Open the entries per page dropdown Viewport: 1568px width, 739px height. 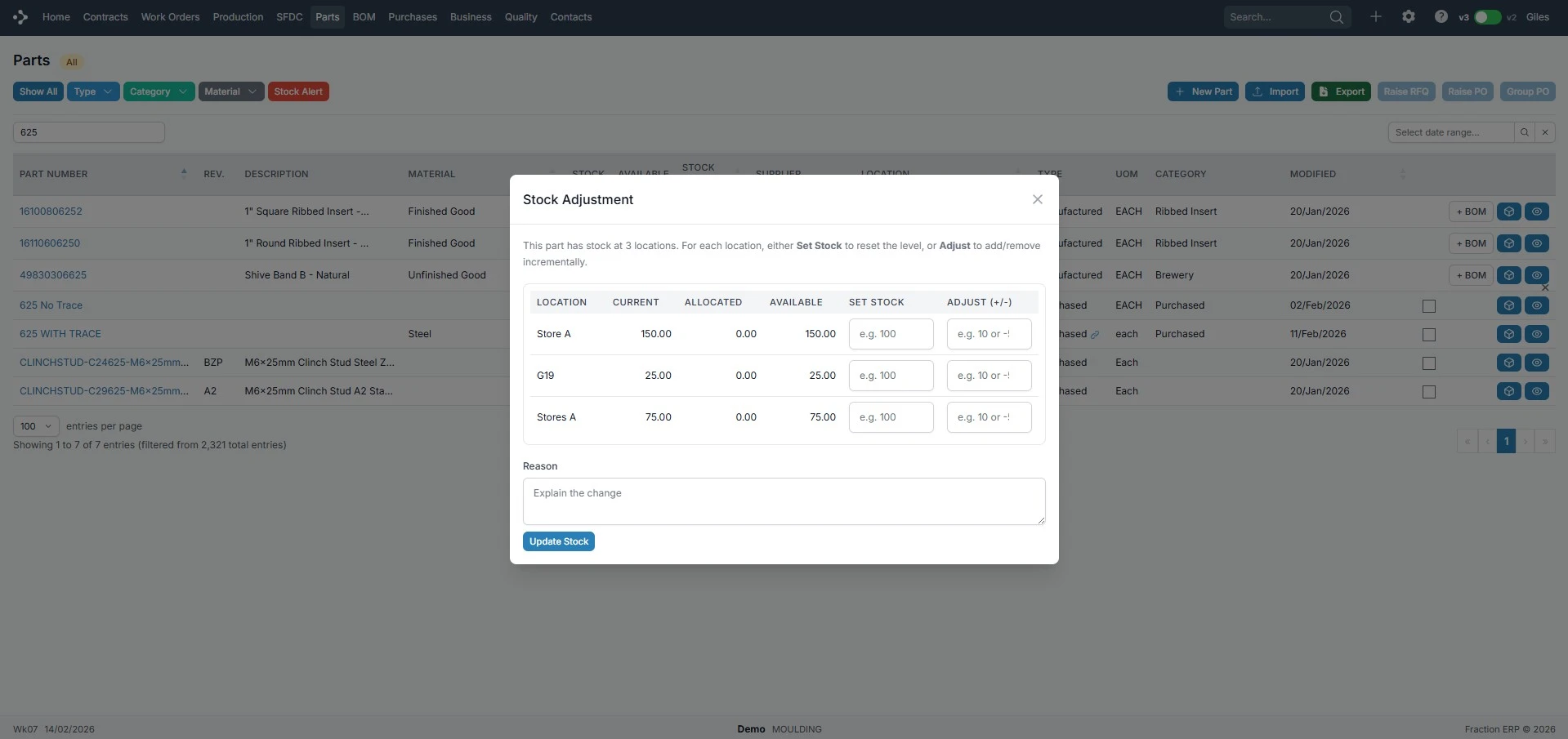(37, 426)
